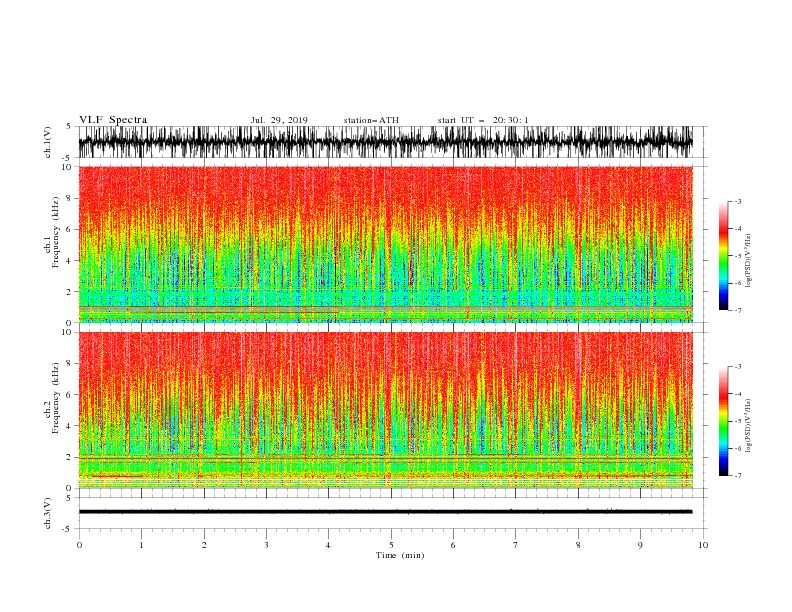Click time axis tick label 5
The width and height of the screenshot is (792, 612).
pos(391,545)
